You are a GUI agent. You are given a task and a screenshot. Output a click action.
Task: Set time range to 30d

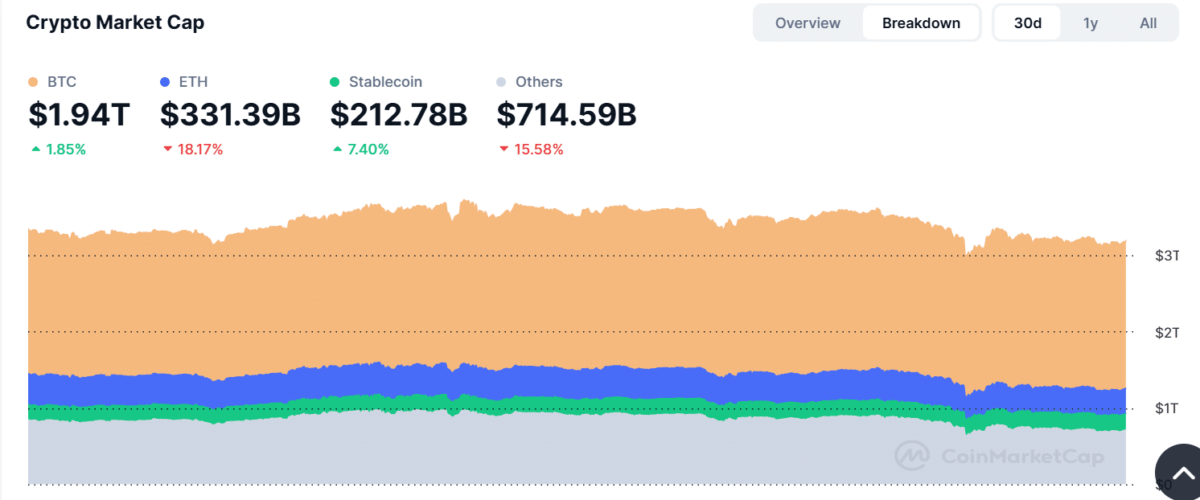[x=1028, y=23]
